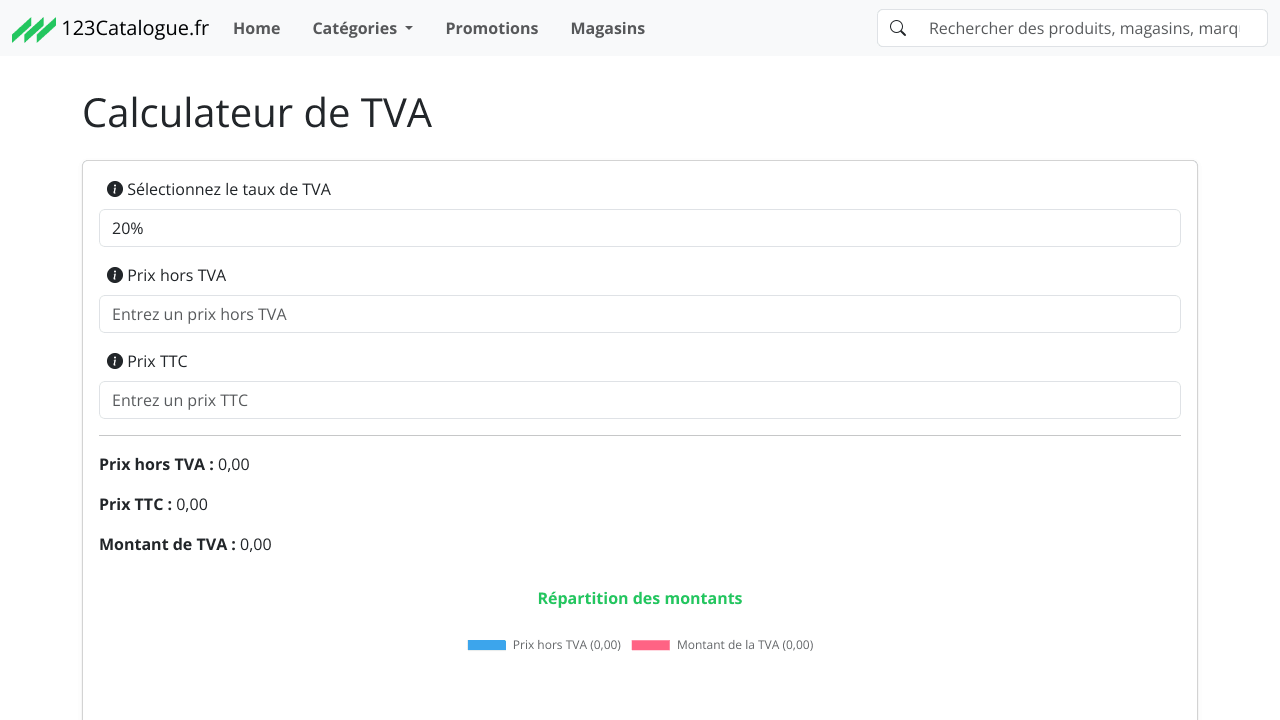Select Home in the navigation bar
Screen dimensions: 1280x720
point(256,28)
